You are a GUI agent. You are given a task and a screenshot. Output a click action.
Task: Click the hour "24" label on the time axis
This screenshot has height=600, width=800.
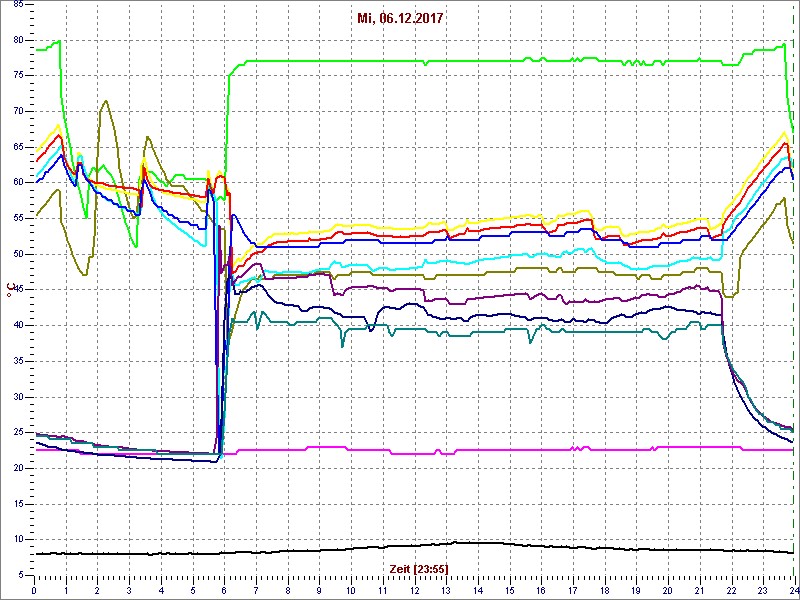[793, 589]
